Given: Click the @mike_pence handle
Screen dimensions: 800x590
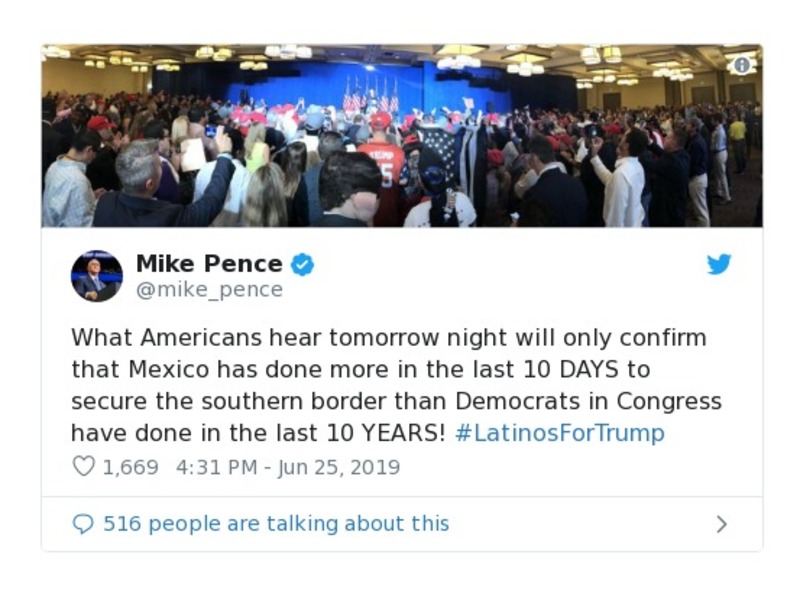Looking at the screenshot, I should pos(207,290).
